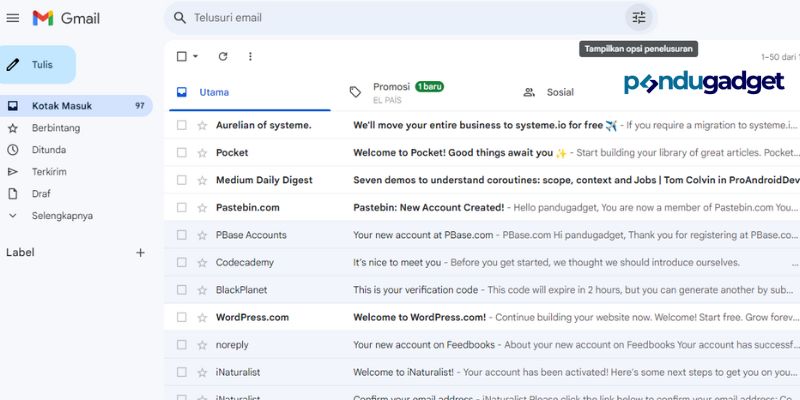
Task: Open the Seven demos coroutines email
Action: tap(482, 180)
